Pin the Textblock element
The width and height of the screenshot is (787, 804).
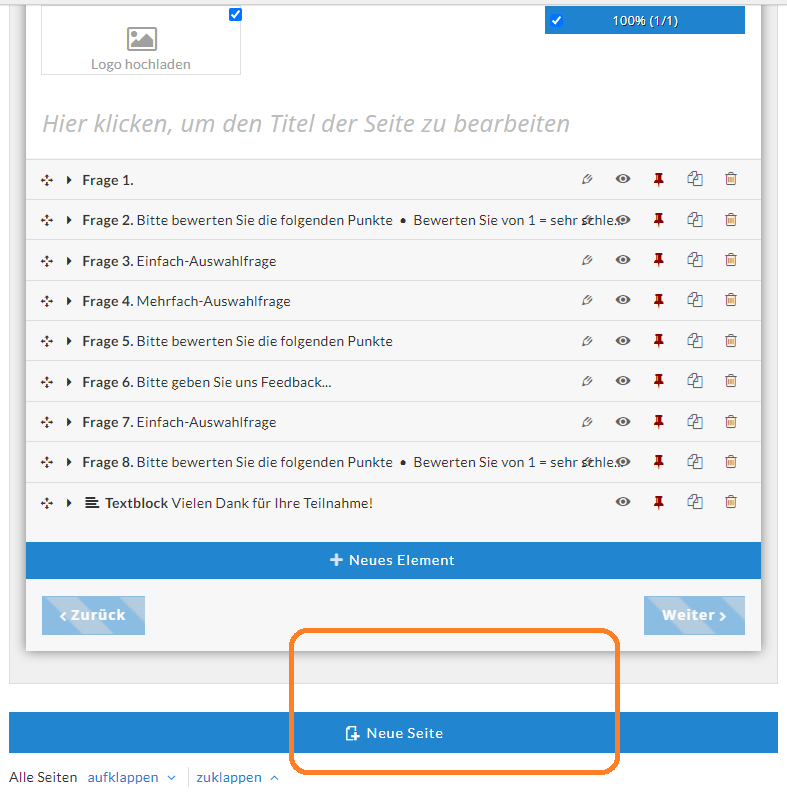click(x=659, y=502)
